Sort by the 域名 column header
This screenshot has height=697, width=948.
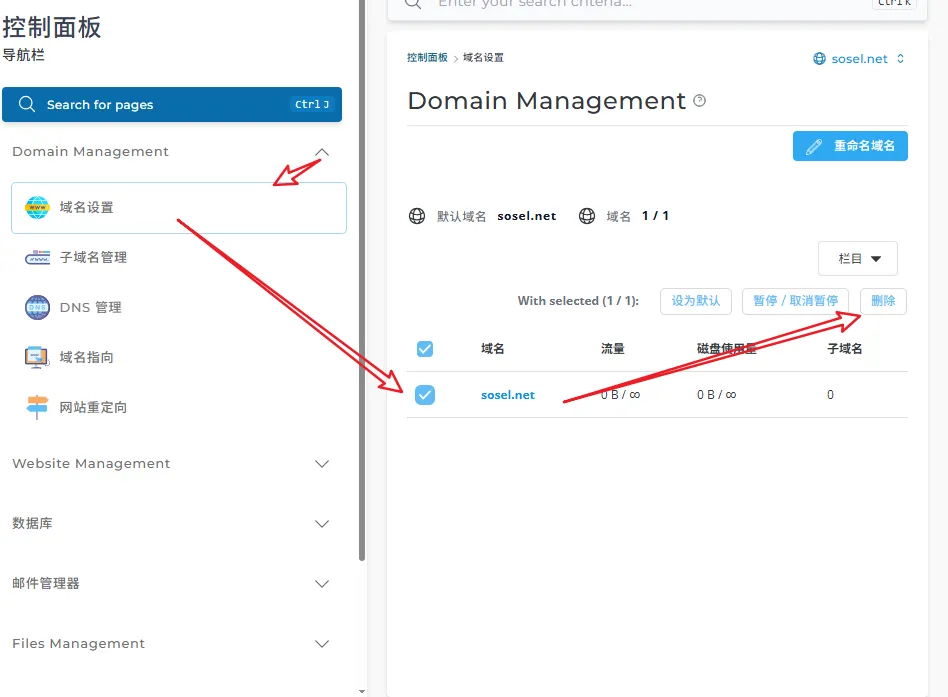tap(492, 349)
